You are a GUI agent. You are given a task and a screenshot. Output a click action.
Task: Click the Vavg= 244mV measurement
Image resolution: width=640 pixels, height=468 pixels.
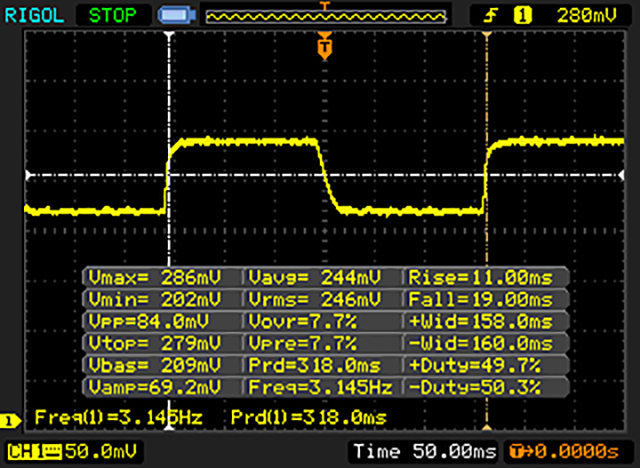point(315,278)
